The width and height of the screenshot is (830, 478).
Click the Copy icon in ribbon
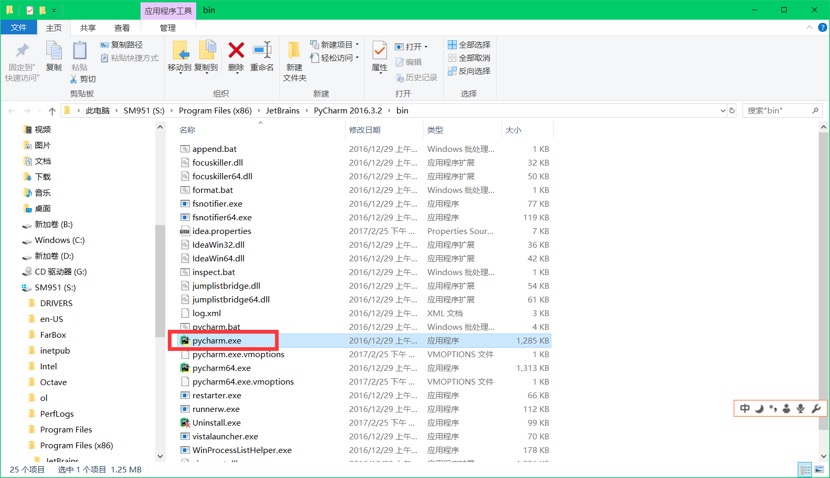point(53,51)
